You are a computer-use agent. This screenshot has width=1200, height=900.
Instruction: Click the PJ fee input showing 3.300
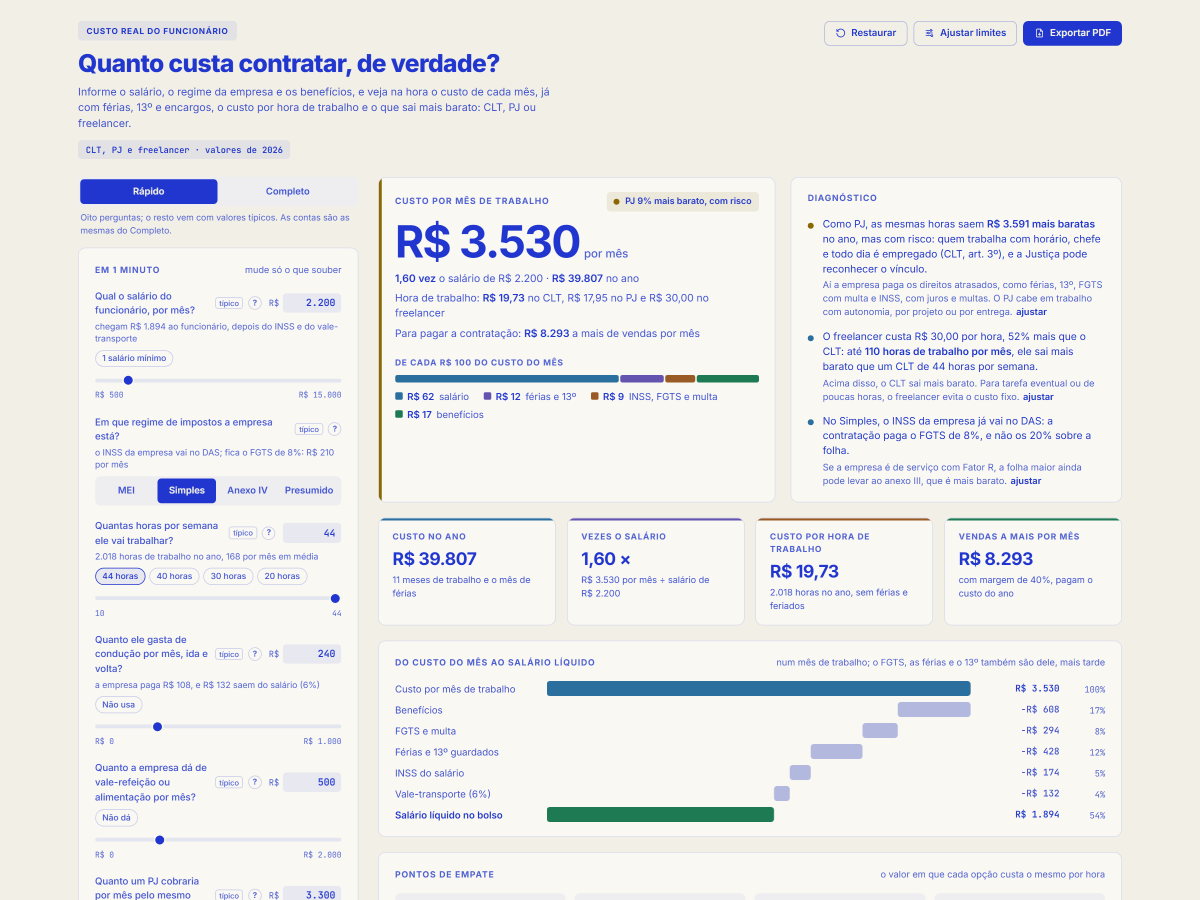[x=312, y=894]
